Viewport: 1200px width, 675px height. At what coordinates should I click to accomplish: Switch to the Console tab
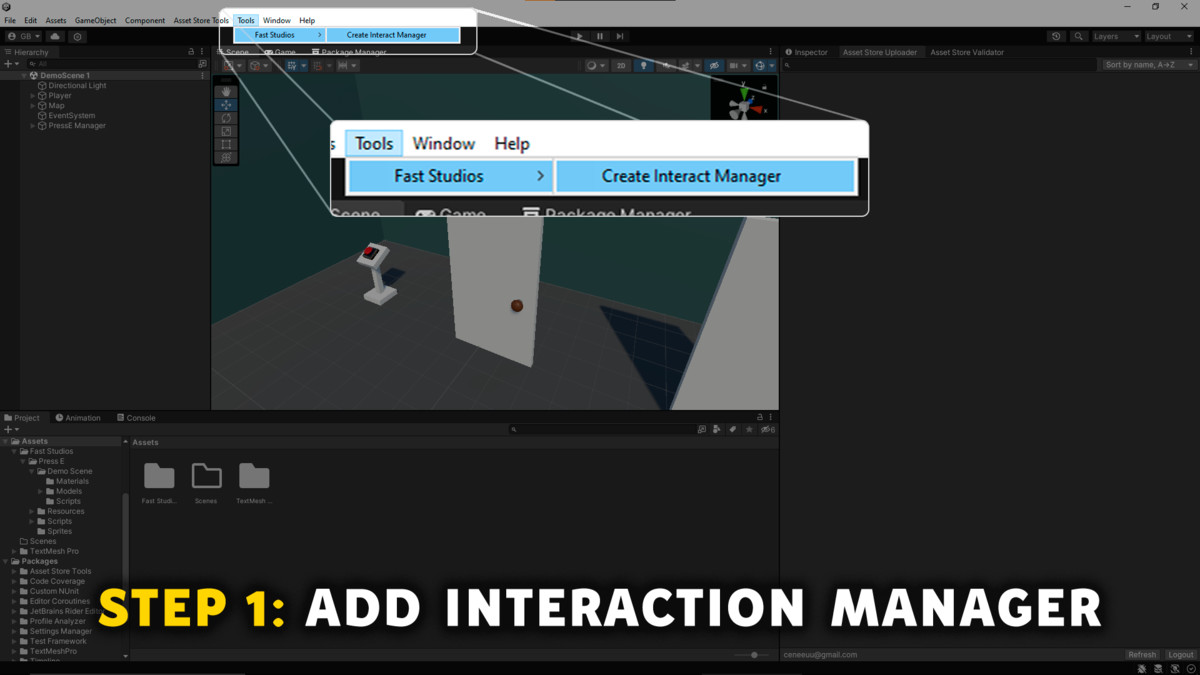tap(136, 418)
